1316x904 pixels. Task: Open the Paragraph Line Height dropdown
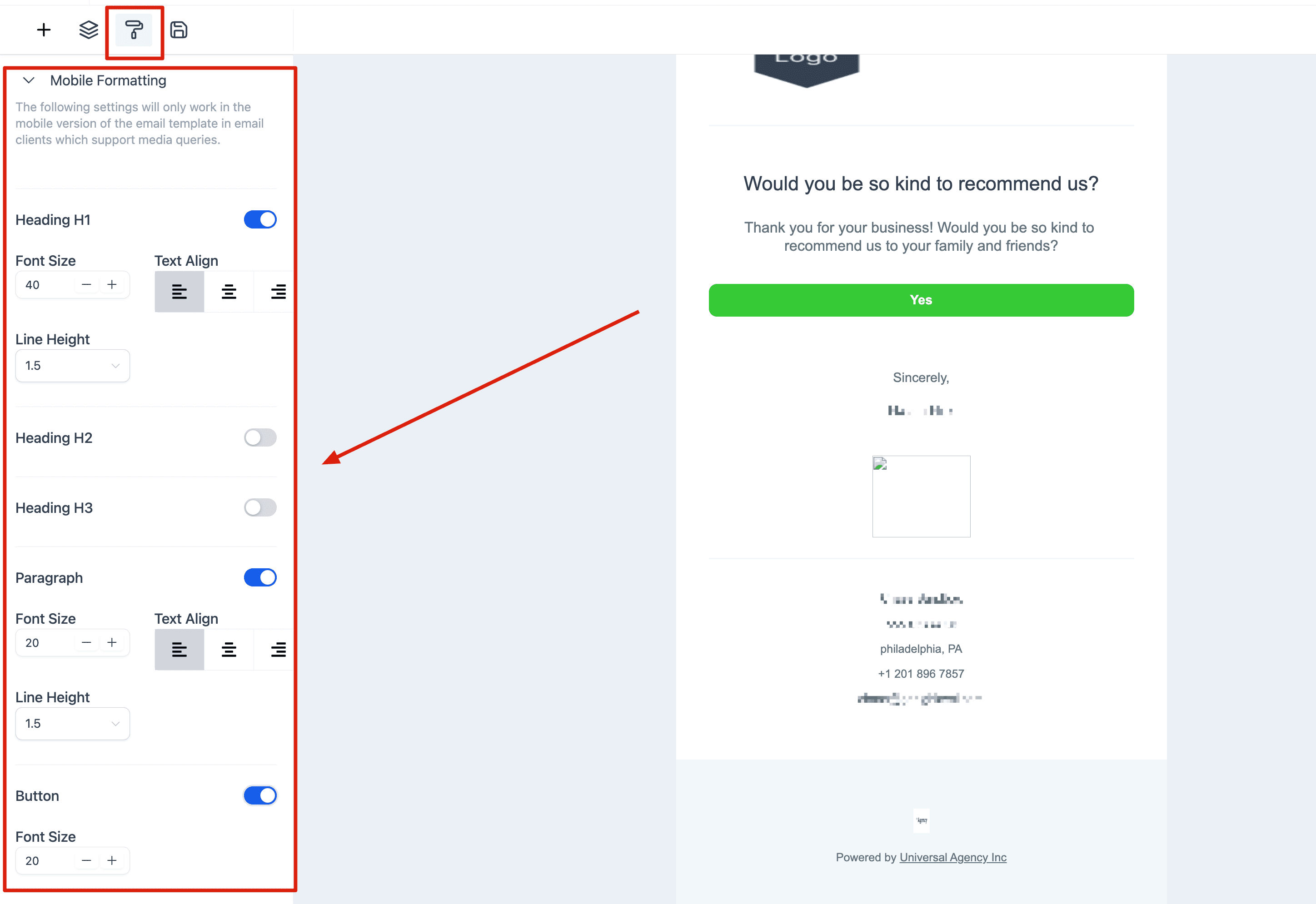[x=73, y=723]
